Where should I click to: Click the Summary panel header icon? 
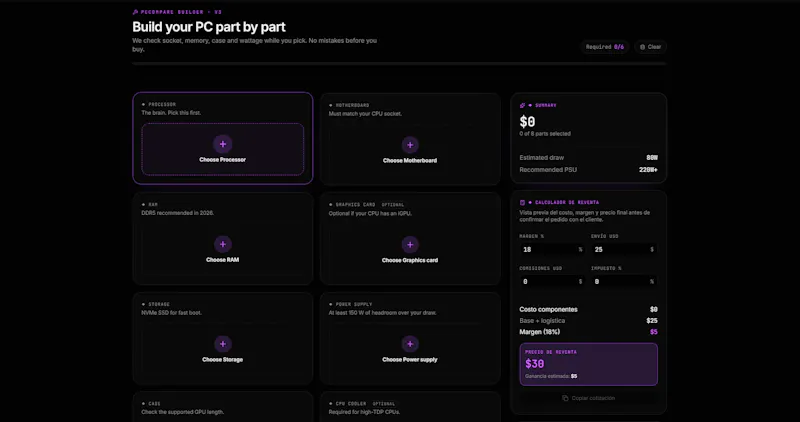522,105
